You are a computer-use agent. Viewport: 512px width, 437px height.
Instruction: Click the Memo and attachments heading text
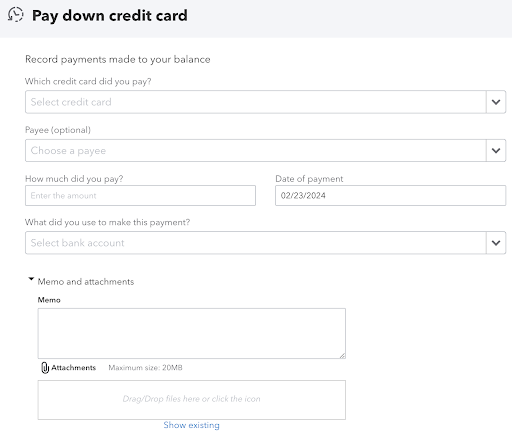tap(86, 282)
